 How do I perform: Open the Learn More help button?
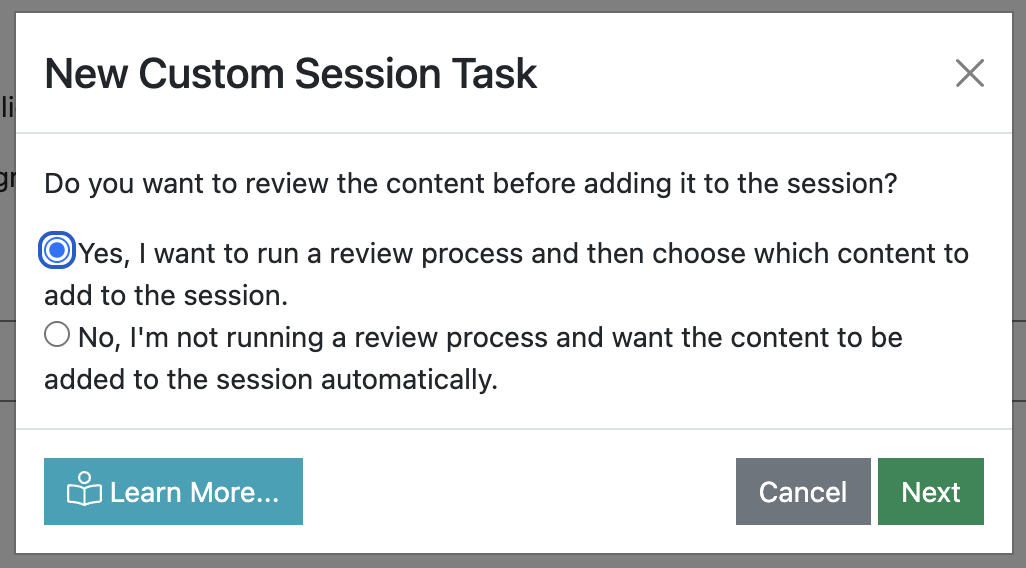(173, 491)
